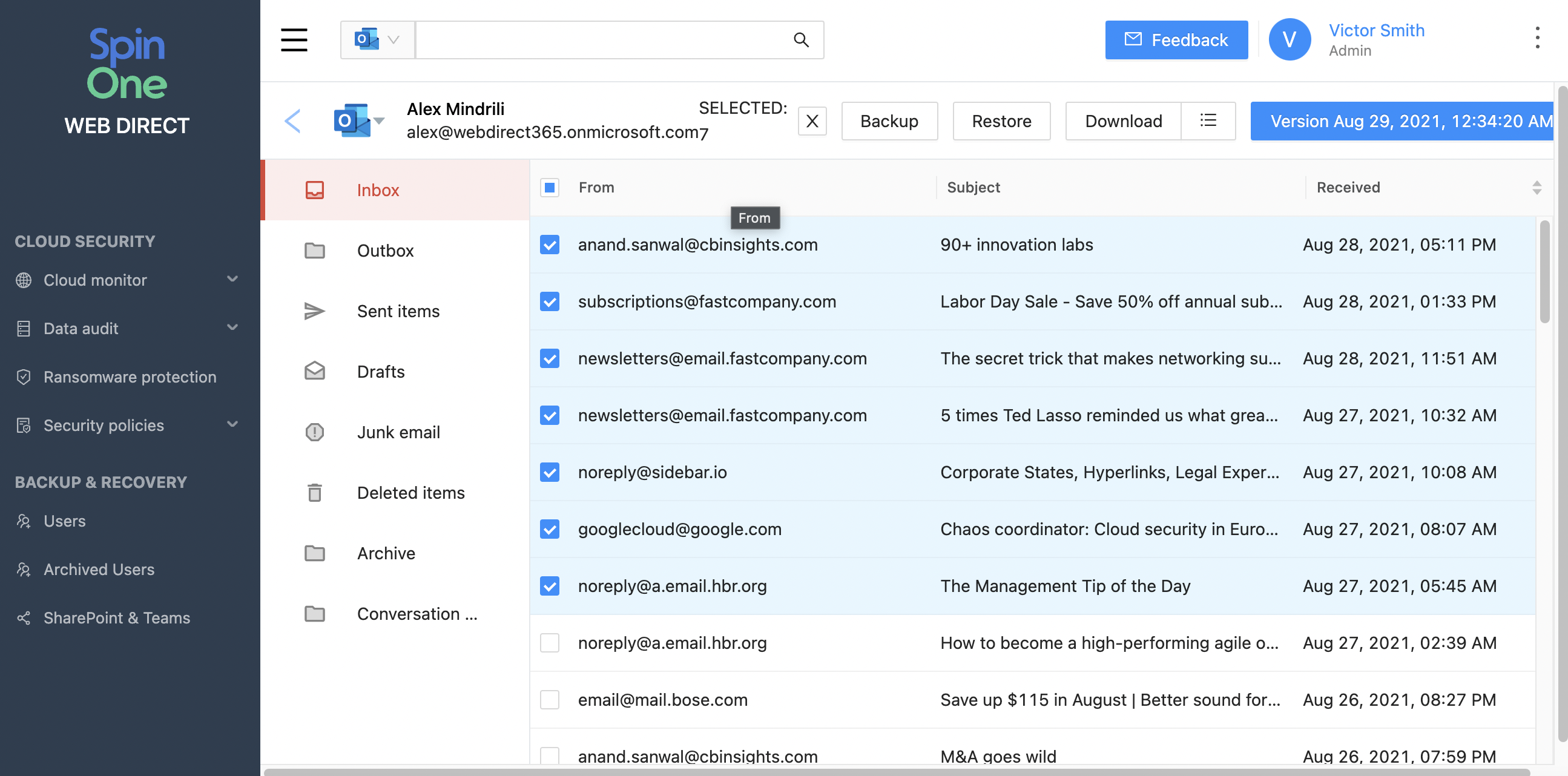1568x776 pixels.
Task: Open the three-dot menu in the top right
Action: tap(1538, 38)
